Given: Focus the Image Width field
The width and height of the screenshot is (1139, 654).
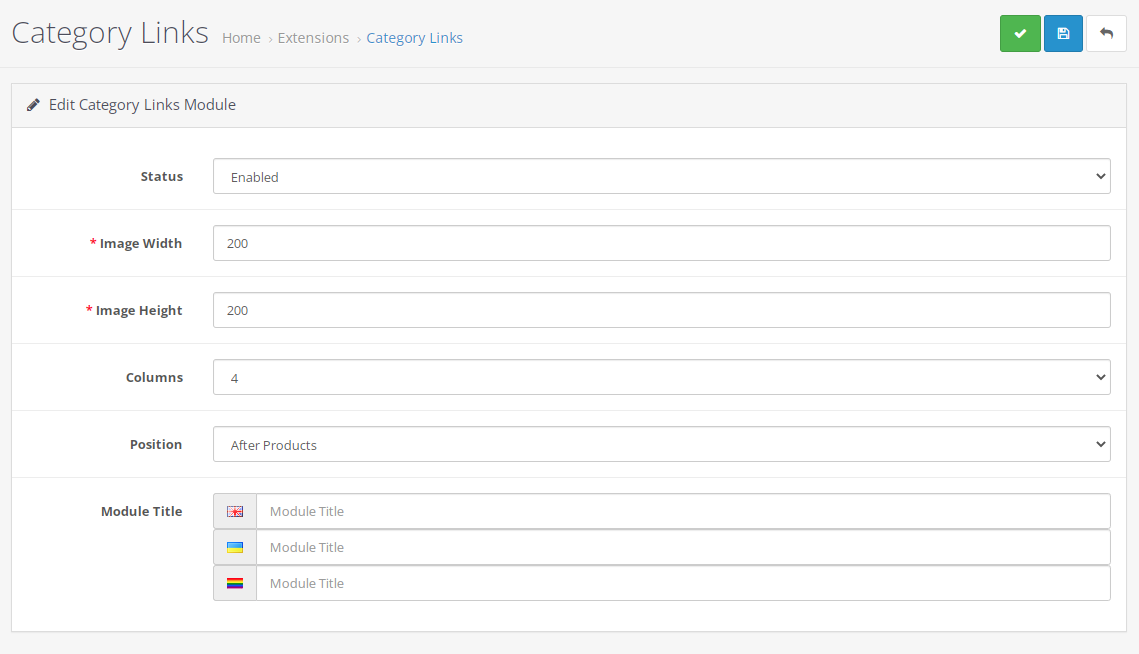Looking at the screenshot, I should coord(662,243).
